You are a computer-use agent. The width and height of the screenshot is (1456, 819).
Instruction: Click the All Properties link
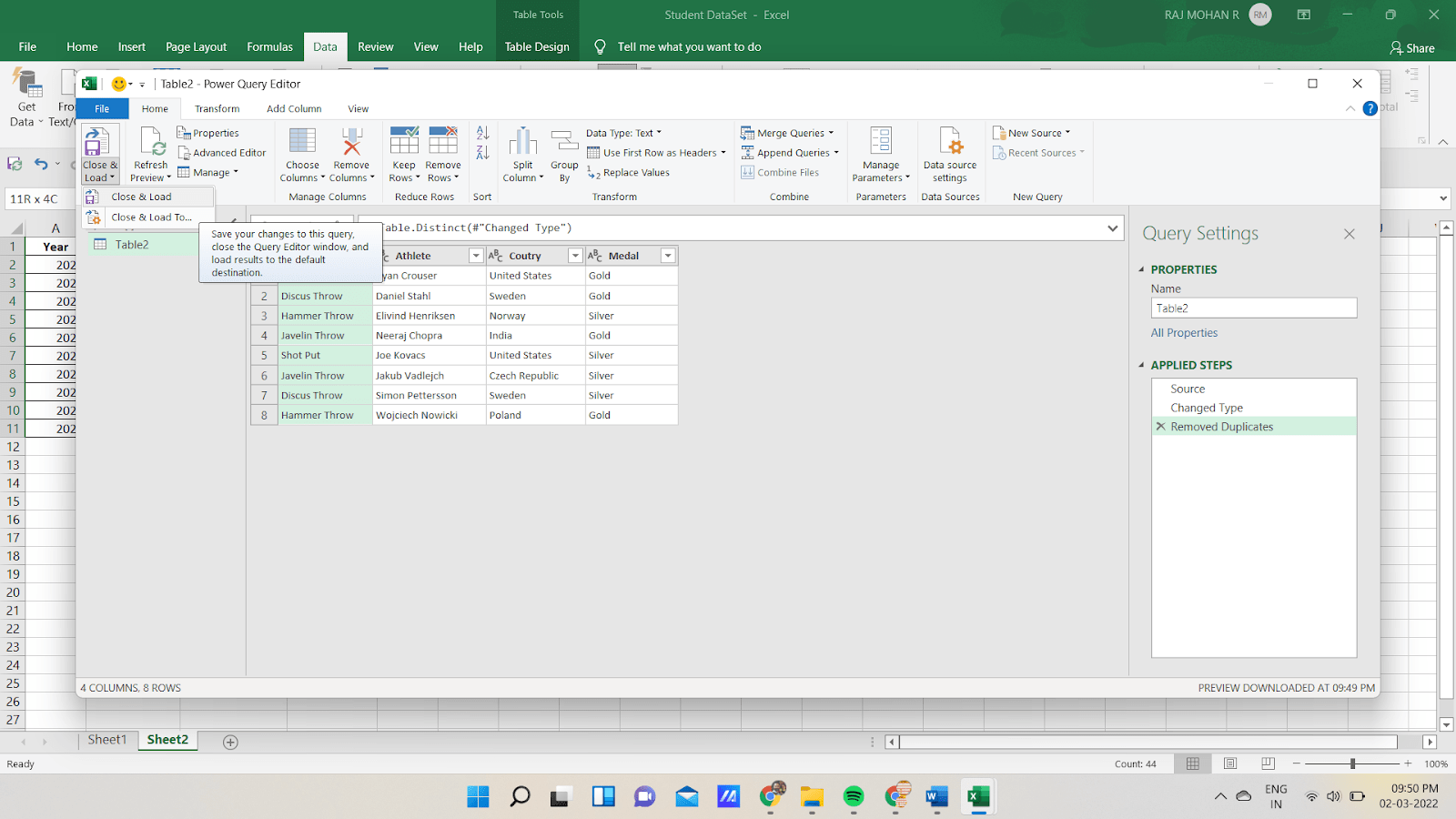(1184, 333)
